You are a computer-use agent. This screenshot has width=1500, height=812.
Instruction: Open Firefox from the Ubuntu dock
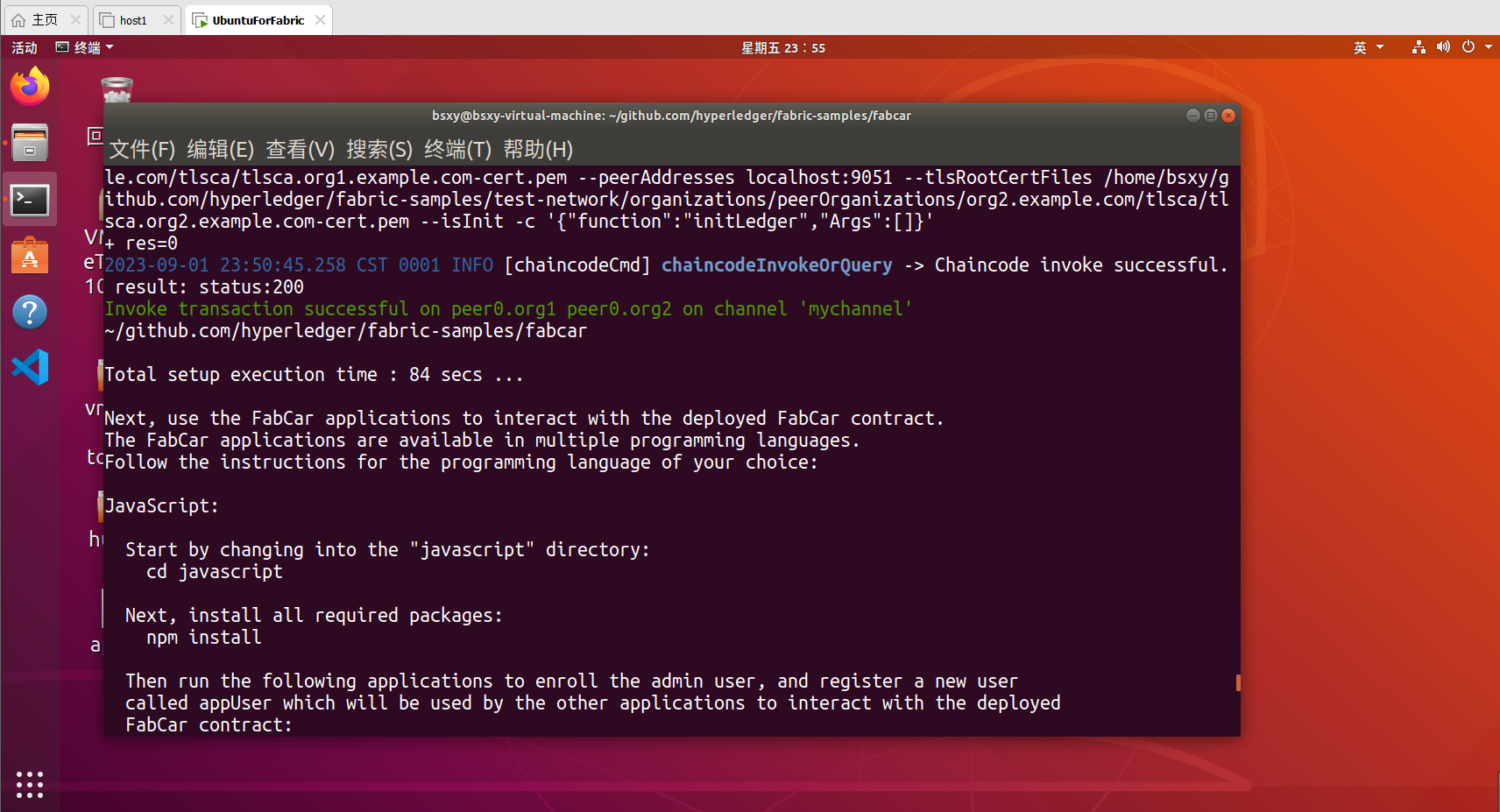click(x=30, y=87)
